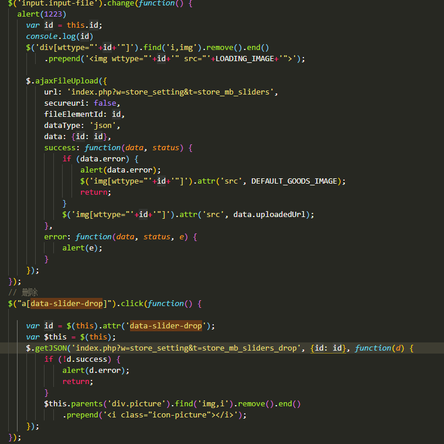Click 'return;' below alert(d.error)
The width and height of the screenshot is (444, 444).
(78, 382)
